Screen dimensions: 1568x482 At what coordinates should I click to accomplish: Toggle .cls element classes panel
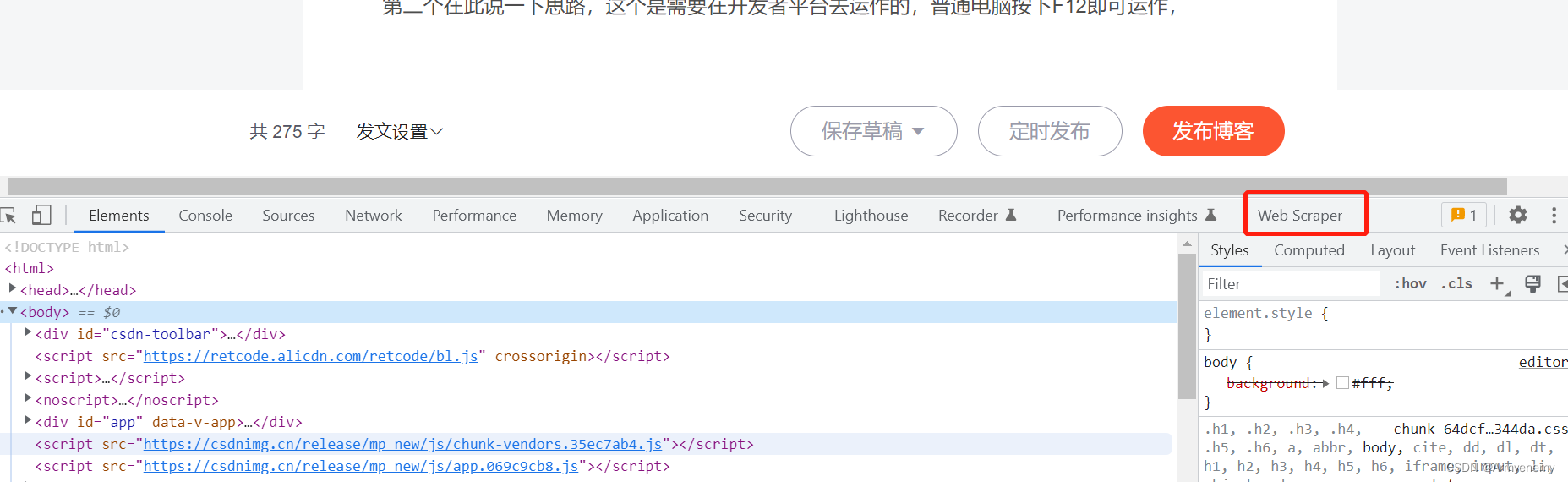pyautogui.click(x=1456, y=283)
